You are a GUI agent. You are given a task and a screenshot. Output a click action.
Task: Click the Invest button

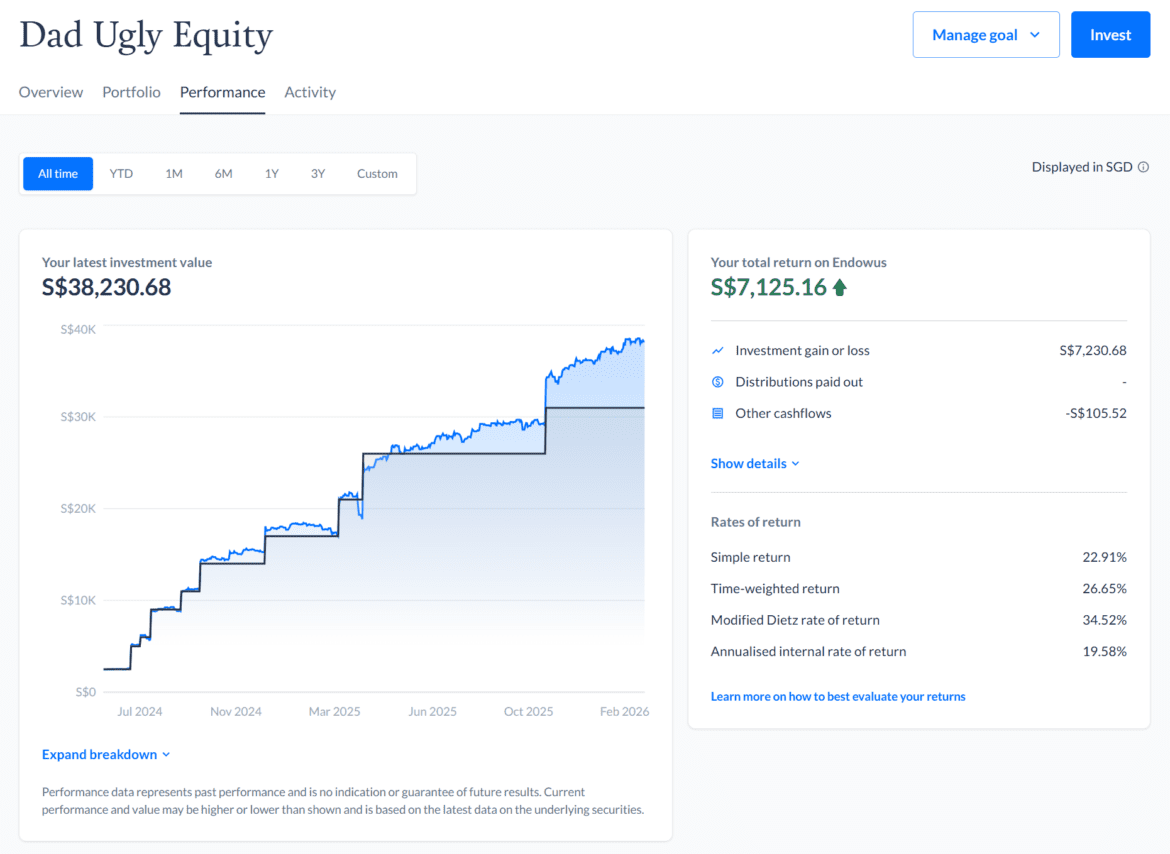[1110, 34]
